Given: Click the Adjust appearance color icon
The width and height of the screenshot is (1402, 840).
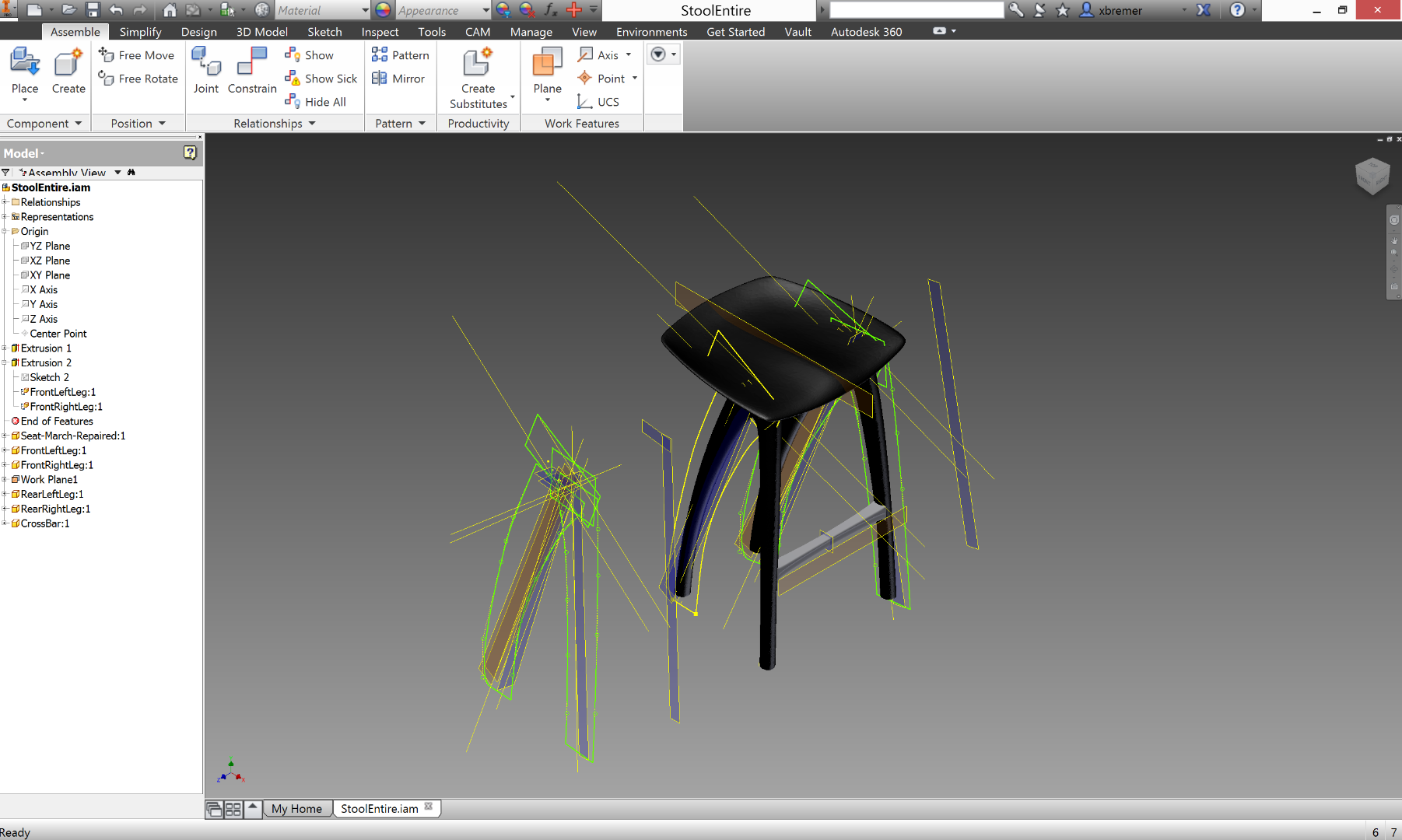Looking at the screenshot, I should point(503,10).
